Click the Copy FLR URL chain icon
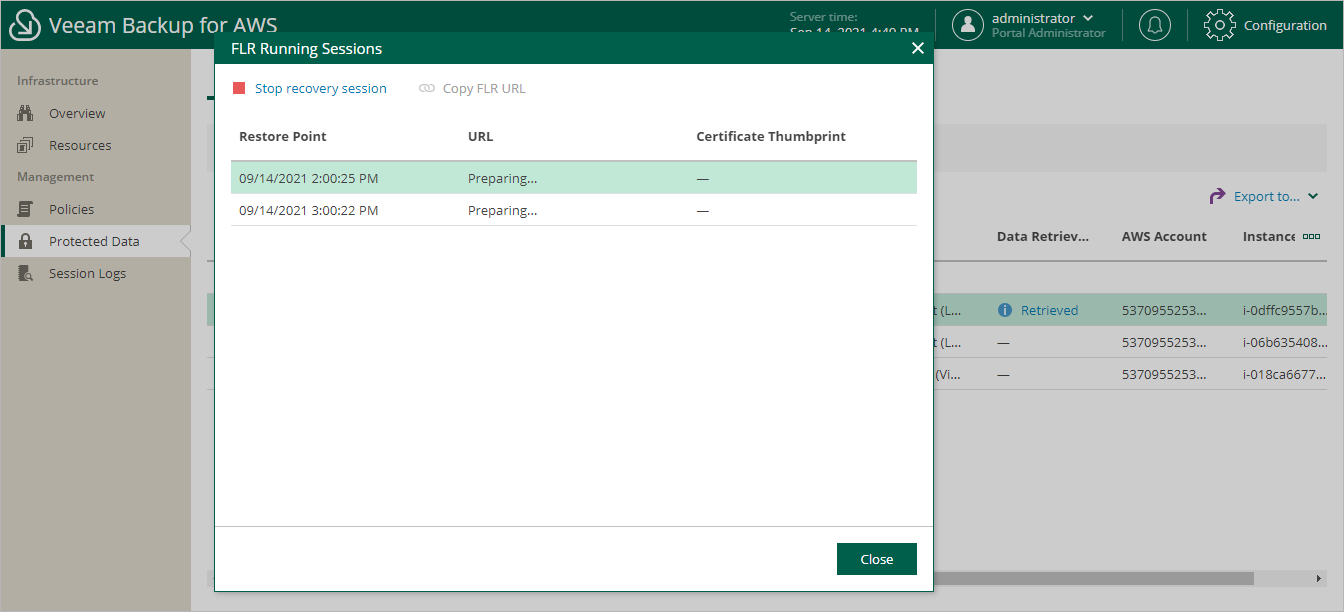 (x=428, y=88)
